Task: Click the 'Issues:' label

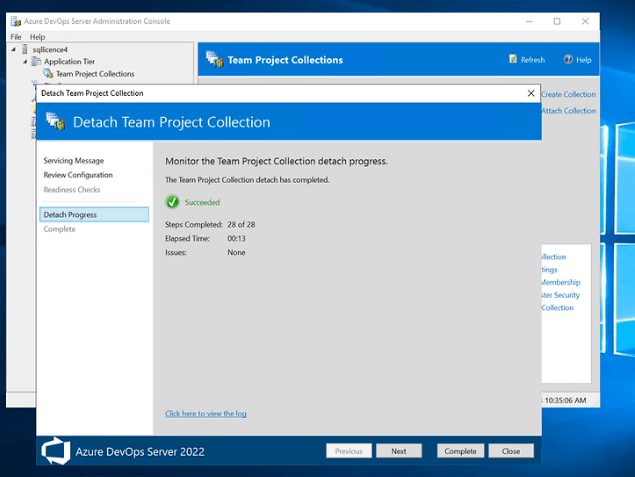Action: (x=176, y=252)
